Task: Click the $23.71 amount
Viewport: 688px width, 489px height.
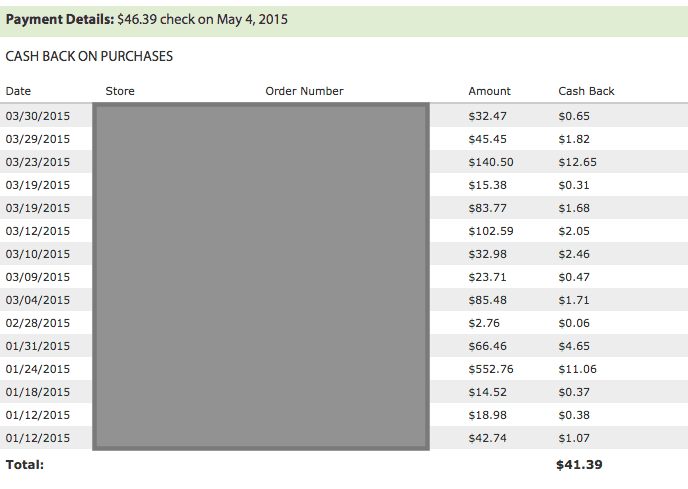Action: 487,277
